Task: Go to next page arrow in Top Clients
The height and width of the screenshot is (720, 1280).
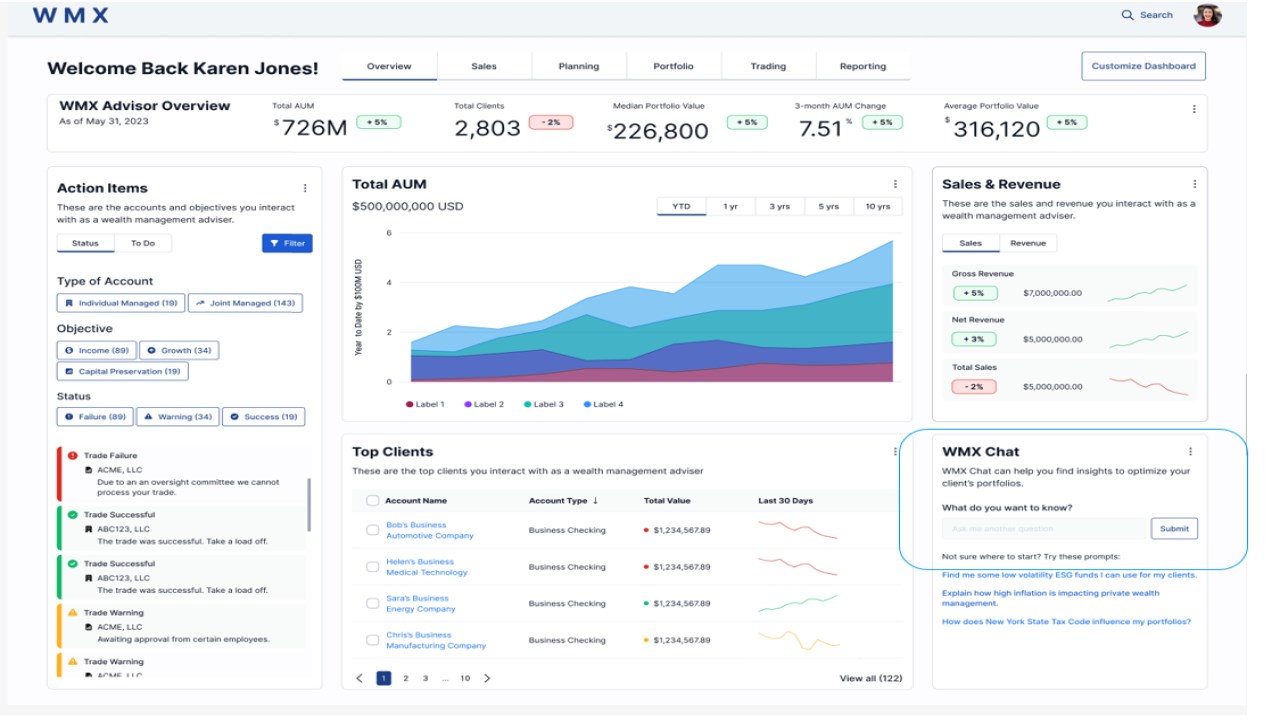Action: pyautogui.click(x=487, y=678)
